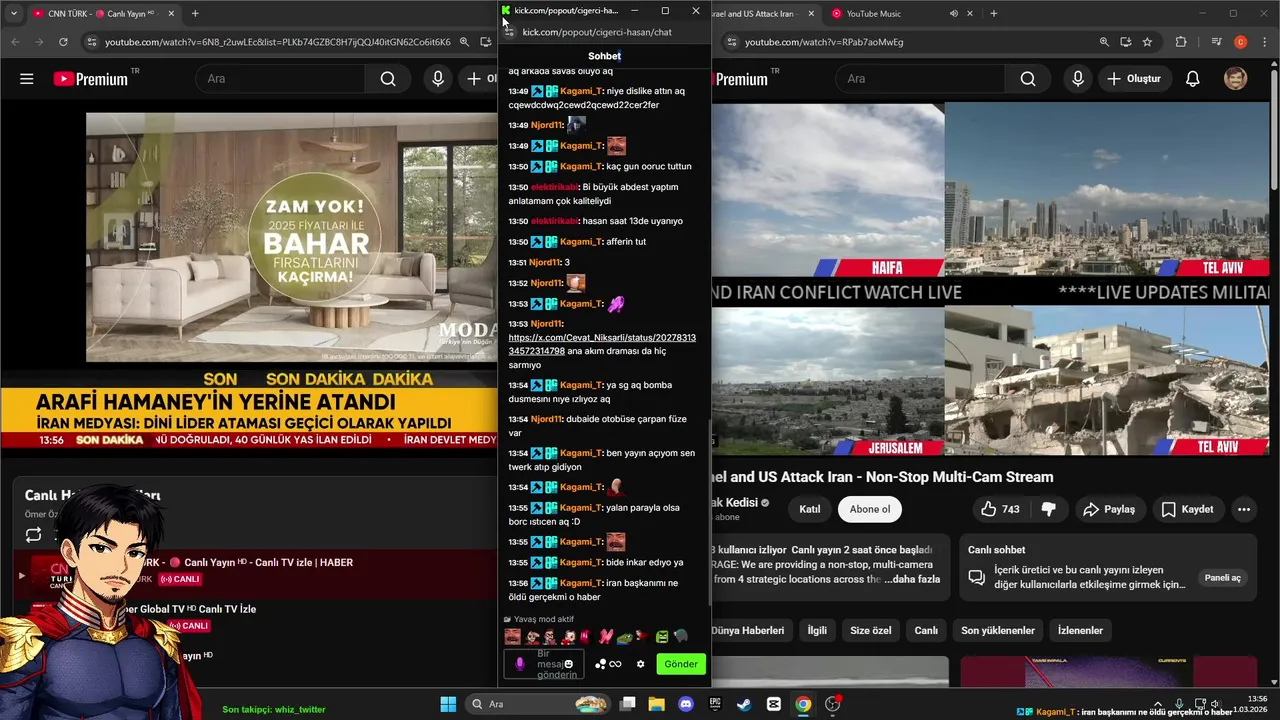Open Windows Start menu

pos(448,704)
